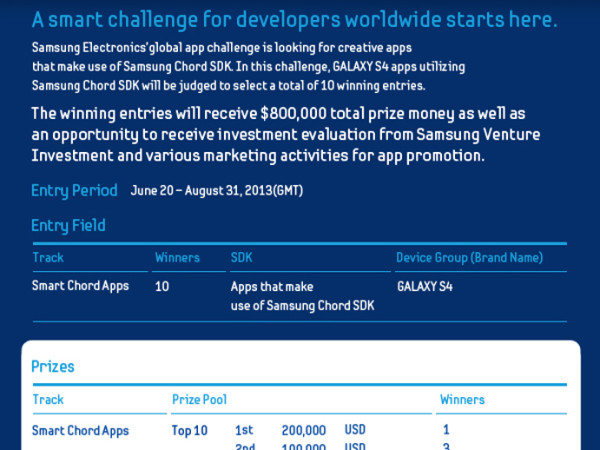
Task: Click the "GALAXY S4" device cell
Action: 425,287
